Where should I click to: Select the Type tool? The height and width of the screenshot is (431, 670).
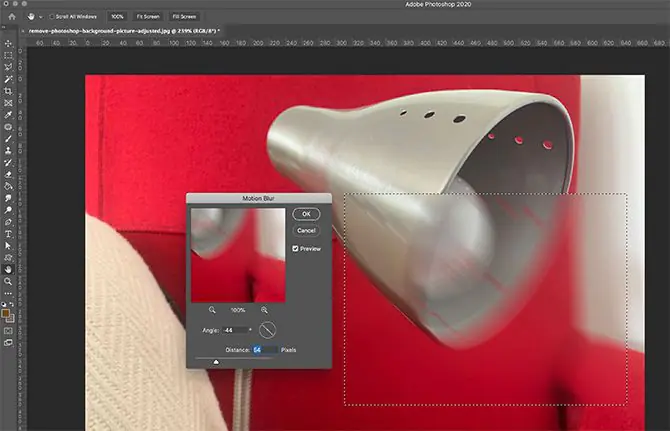pos(8,233)
